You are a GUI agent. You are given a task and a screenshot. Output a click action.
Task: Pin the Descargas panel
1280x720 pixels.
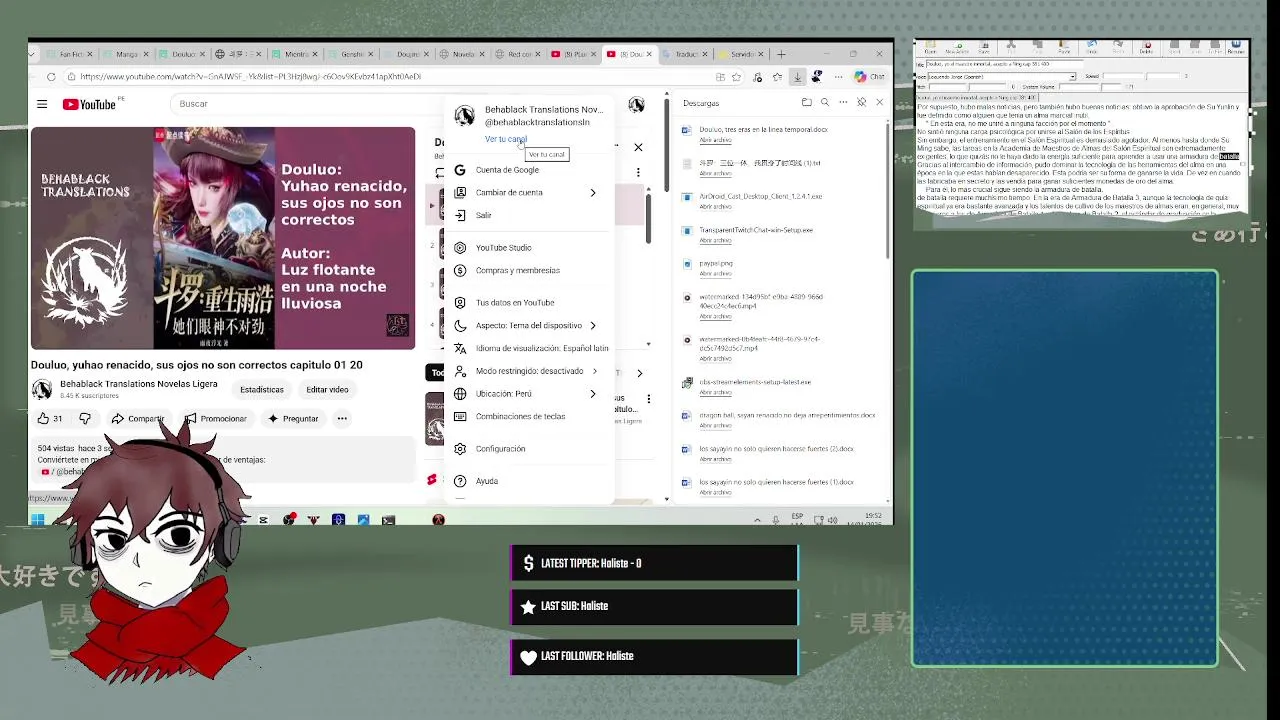pyautogui.click(x=861, y=103)
